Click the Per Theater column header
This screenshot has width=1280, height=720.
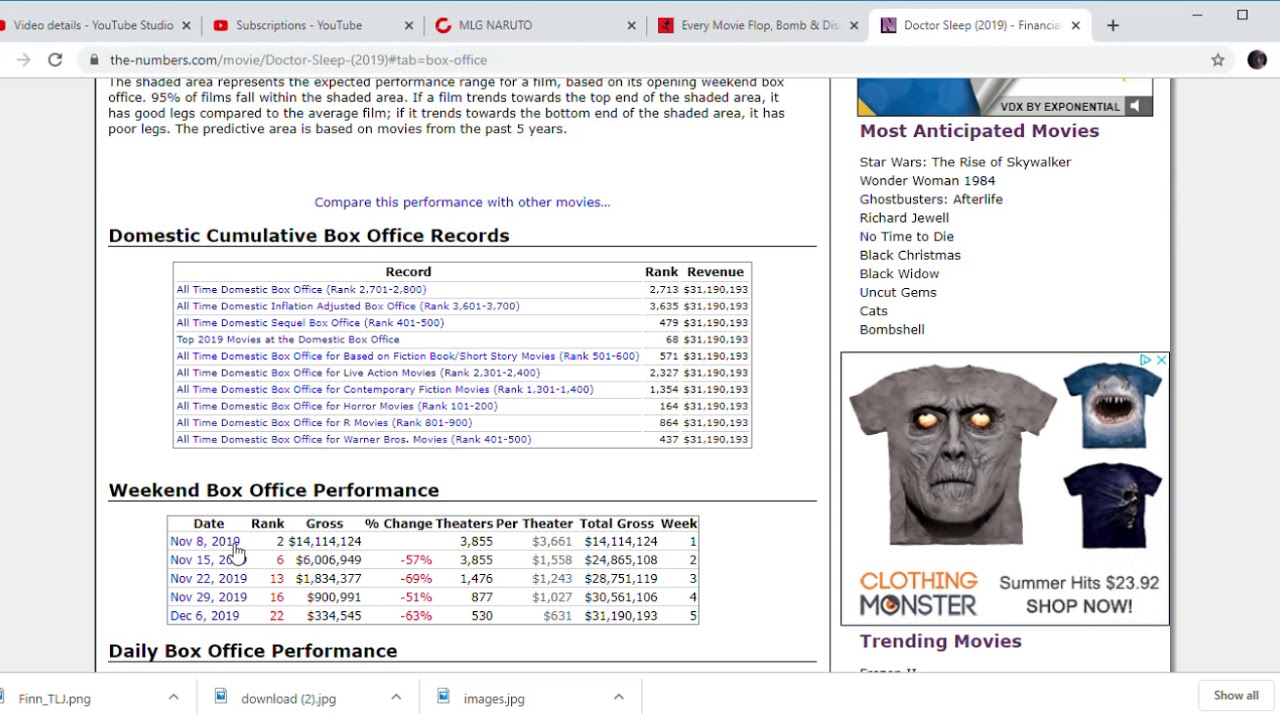click(534, 523)
